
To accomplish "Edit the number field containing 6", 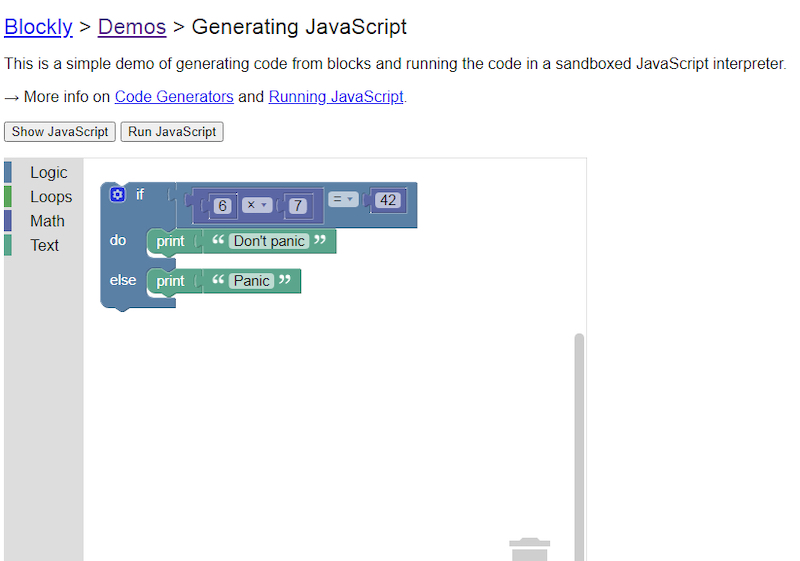I will pyautogui.click(x=222, y=206).
